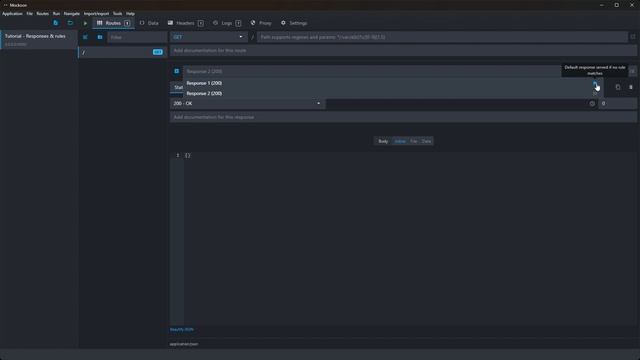This screenshot has width=640, height=360.
Task: Open the Import/export menu
Action: point(96,13)
